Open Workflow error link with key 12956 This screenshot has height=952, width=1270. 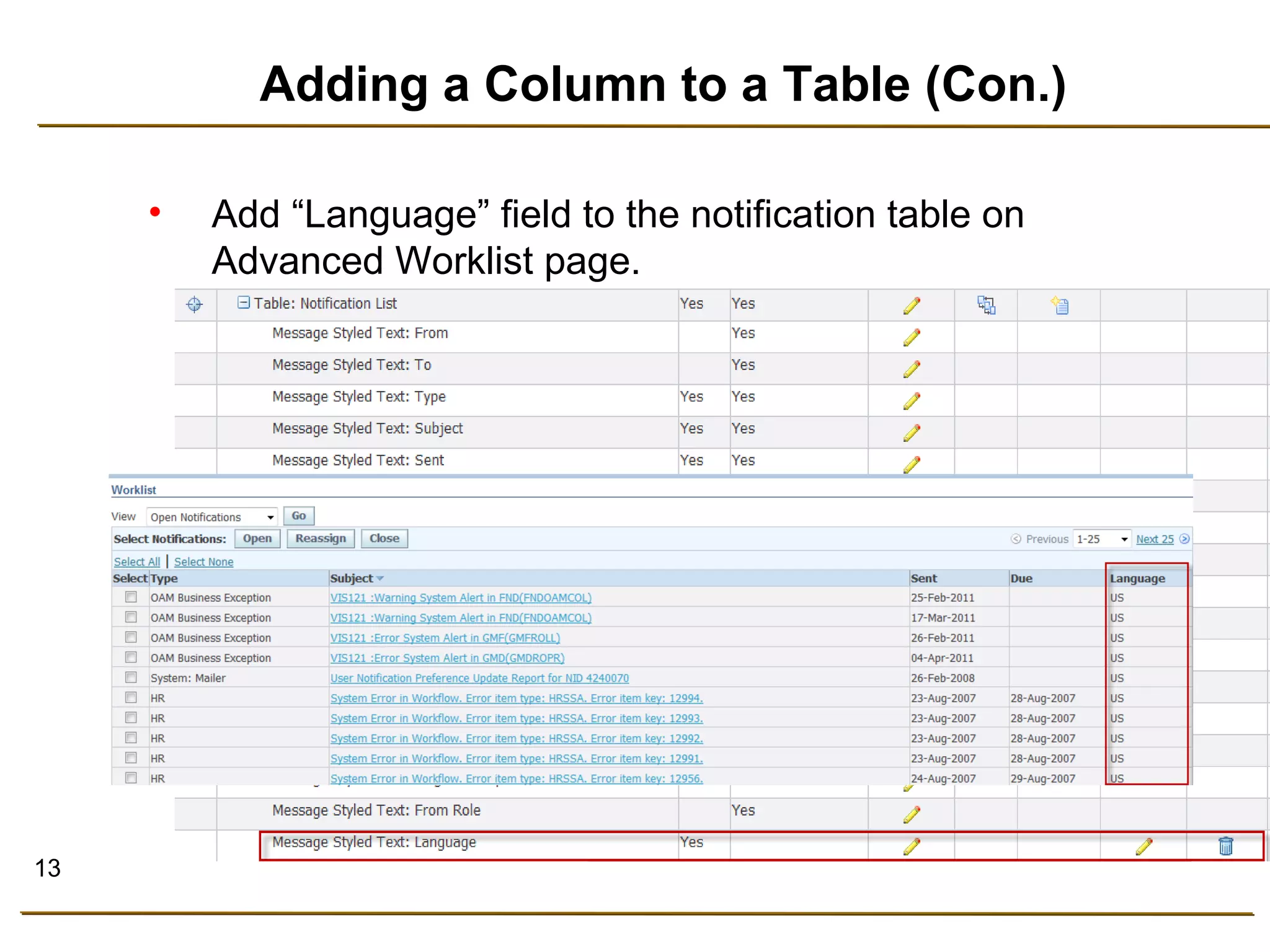pyautogui.click(x=517, y=778)
